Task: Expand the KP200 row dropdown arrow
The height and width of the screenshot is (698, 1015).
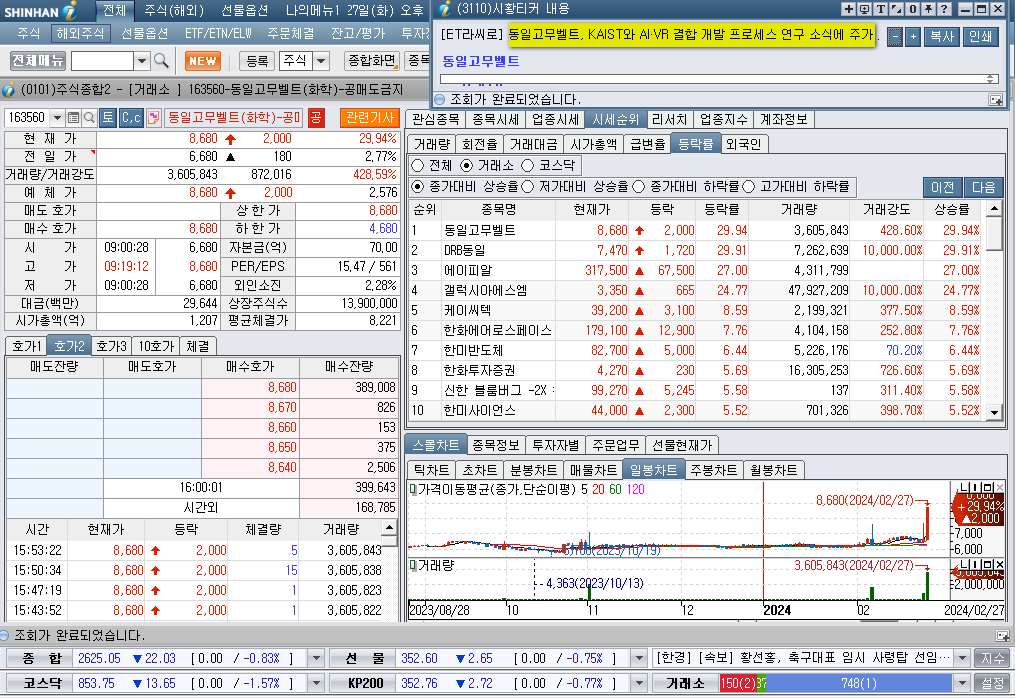Action: pos(639,683)
